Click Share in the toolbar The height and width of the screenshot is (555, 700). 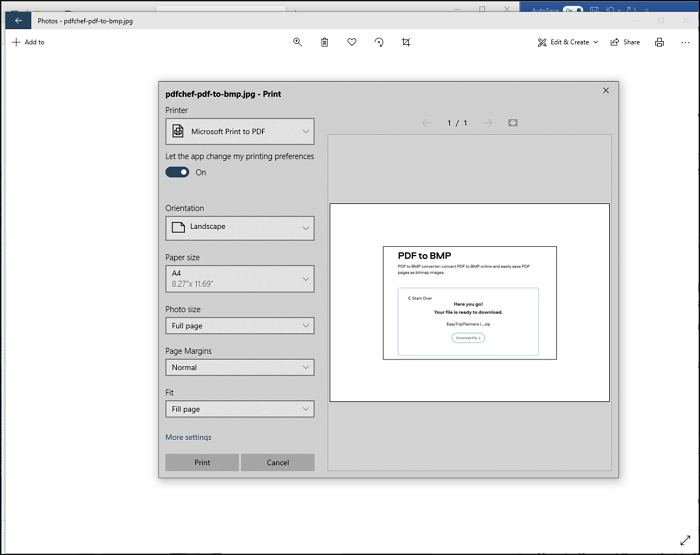pyautogui.click(x=625, y=42)
